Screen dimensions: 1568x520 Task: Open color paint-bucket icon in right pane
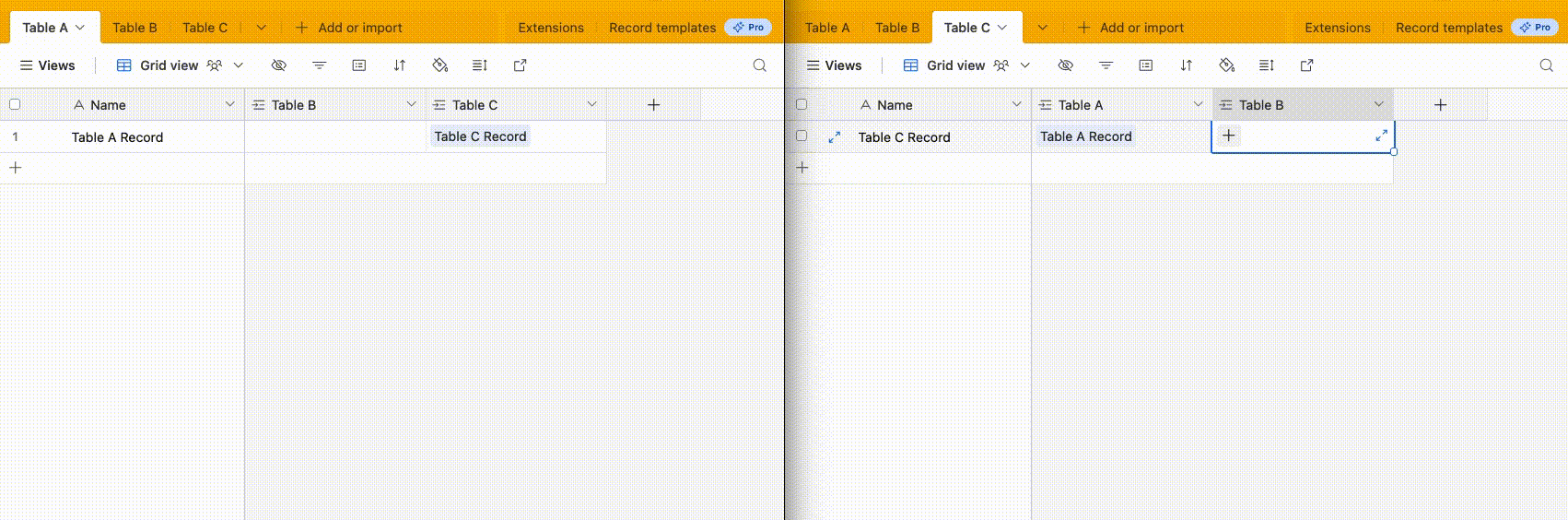tap(1226, 65)
